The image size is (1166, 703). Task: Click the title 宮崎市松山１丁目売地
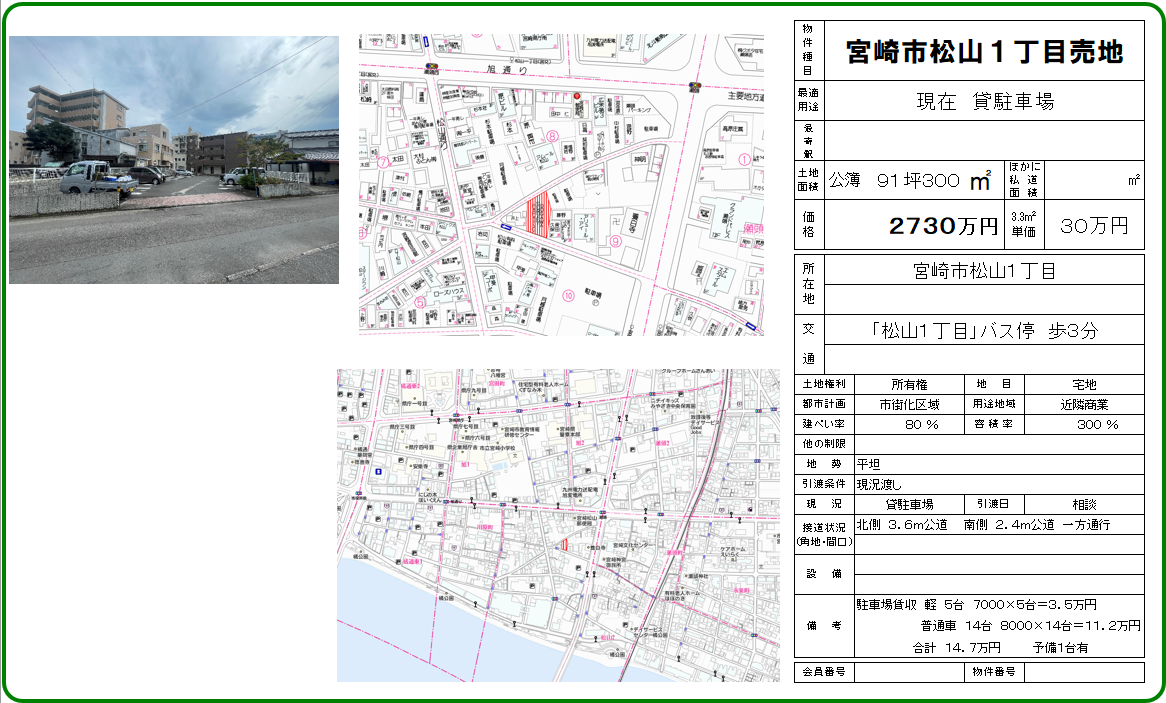983,51
